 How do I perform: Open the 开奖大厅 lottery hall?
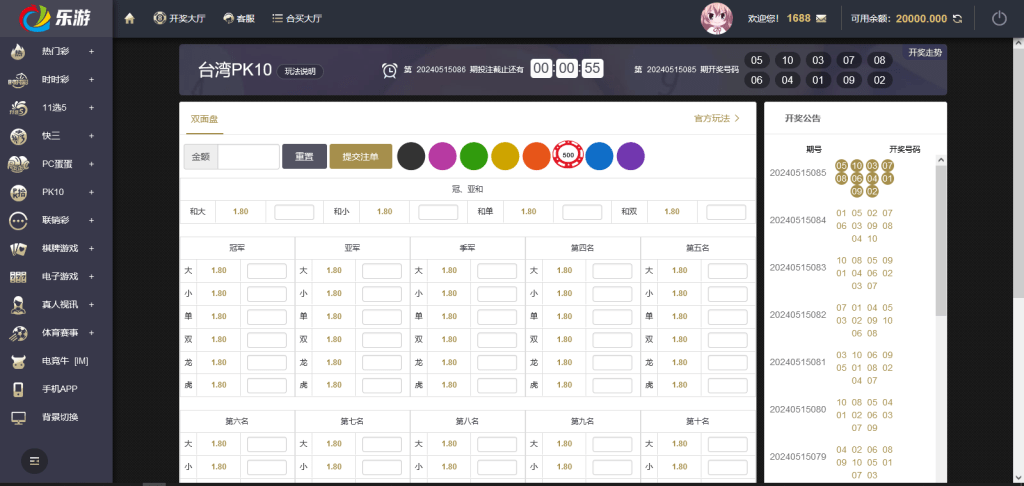click(x=179, y=19)
